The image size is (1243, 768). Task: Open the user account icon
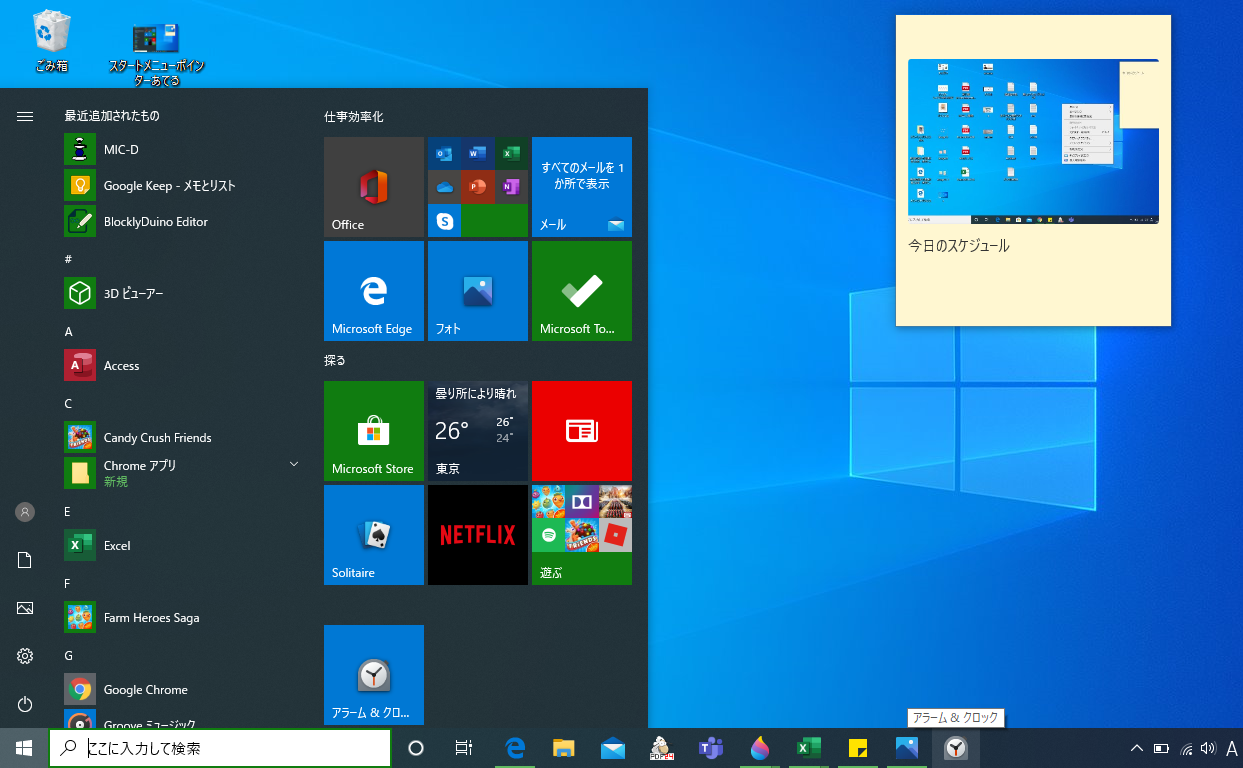pos(25,512)
